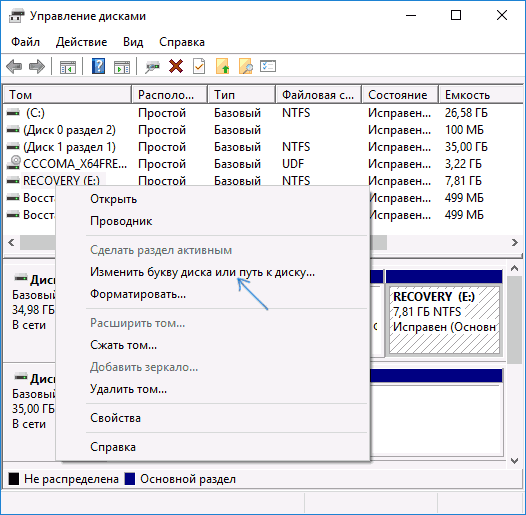This screenshot has width=526, height=515.
Task: Click the Состояние column header
Action: tap(400, 95)
